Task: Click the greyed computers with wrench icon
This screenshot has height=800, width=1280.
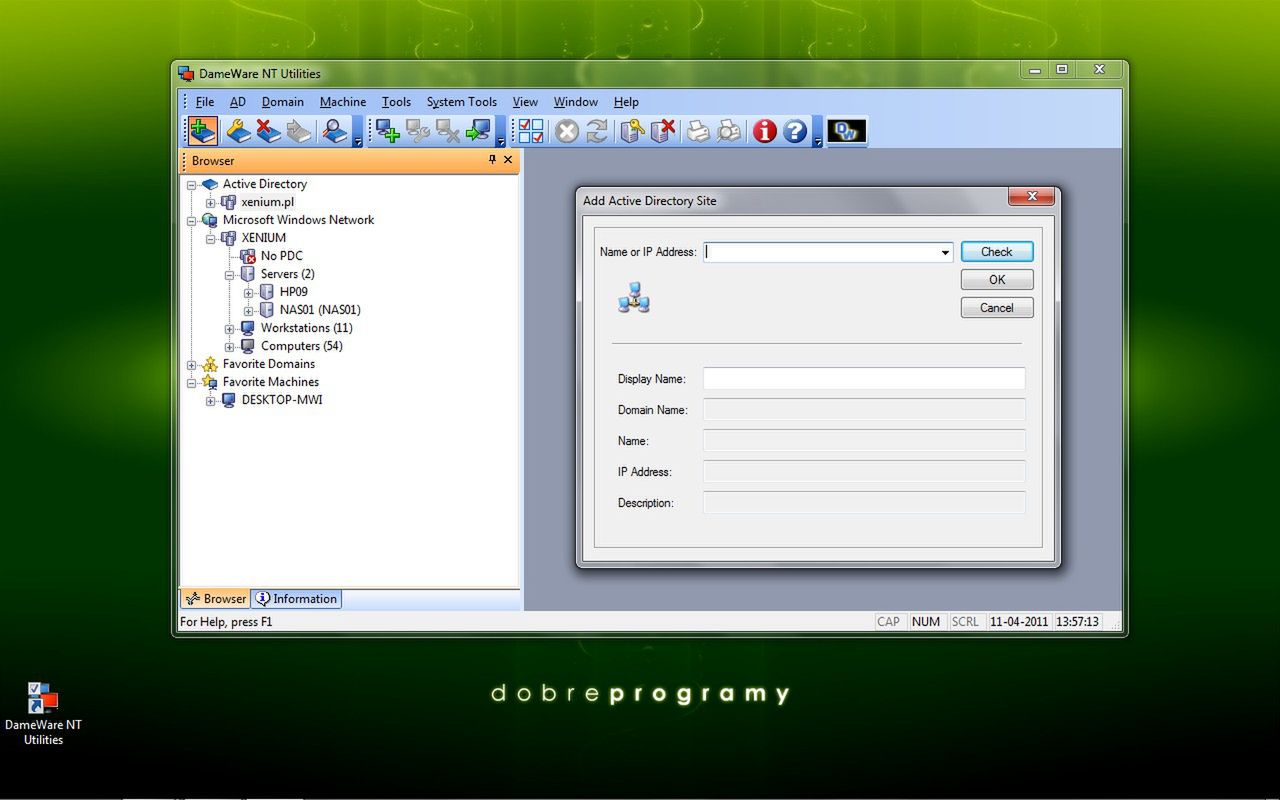Action: point(418,131)
